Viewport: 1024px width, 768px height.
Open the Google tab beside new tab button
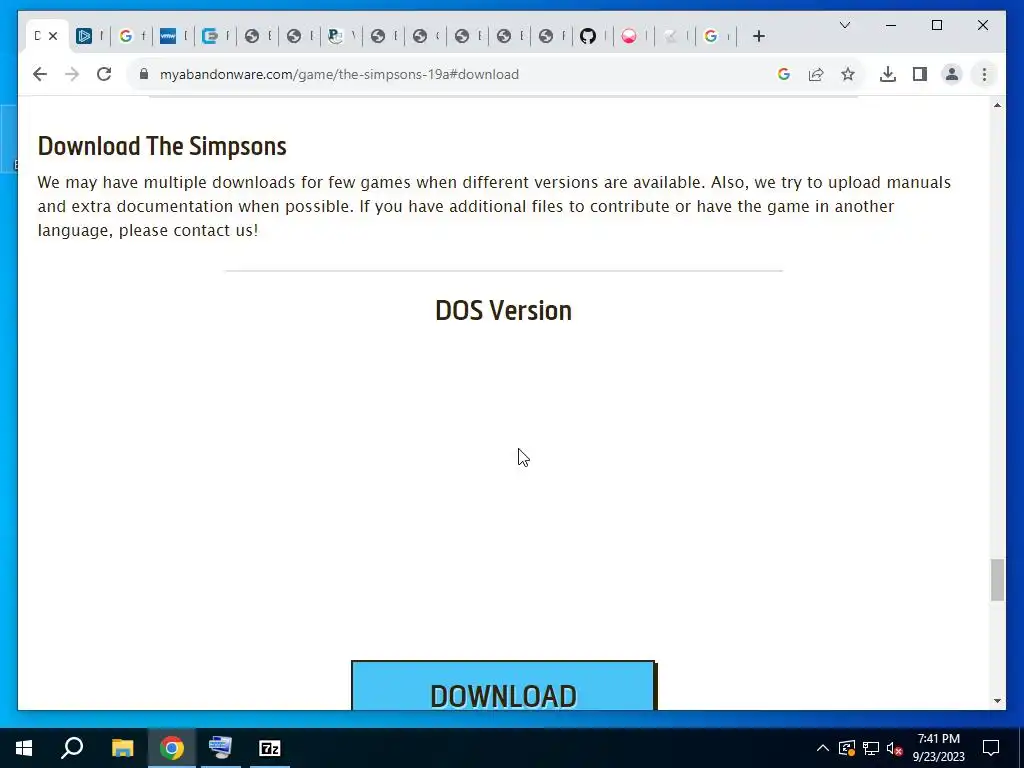pos(711,37)
